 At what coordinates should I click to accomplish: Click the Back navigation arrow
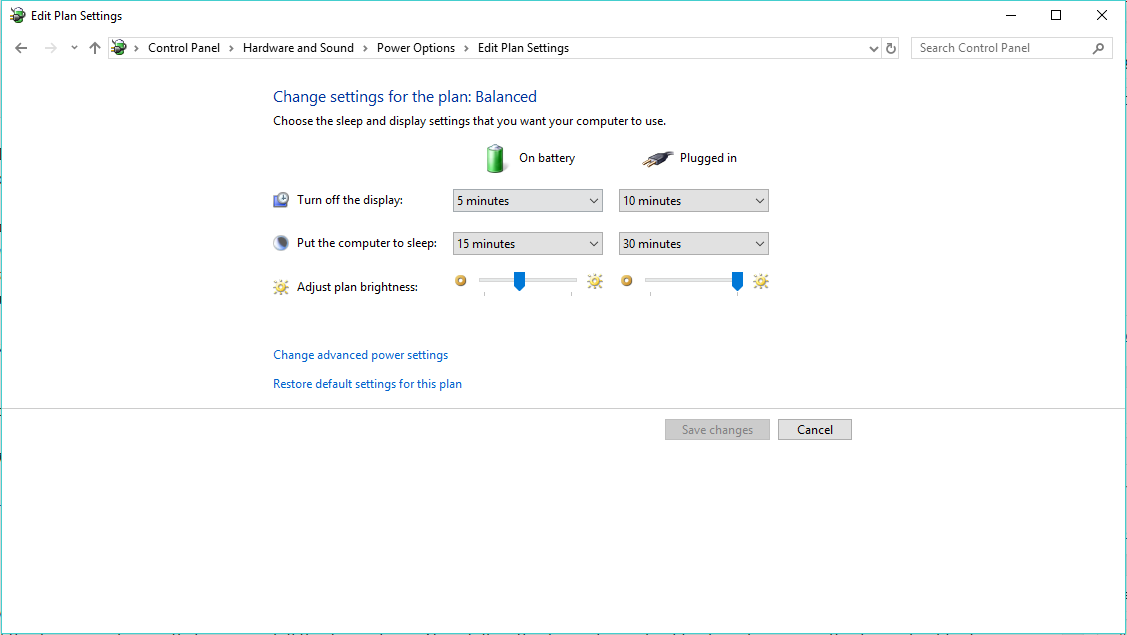[21, 48]
